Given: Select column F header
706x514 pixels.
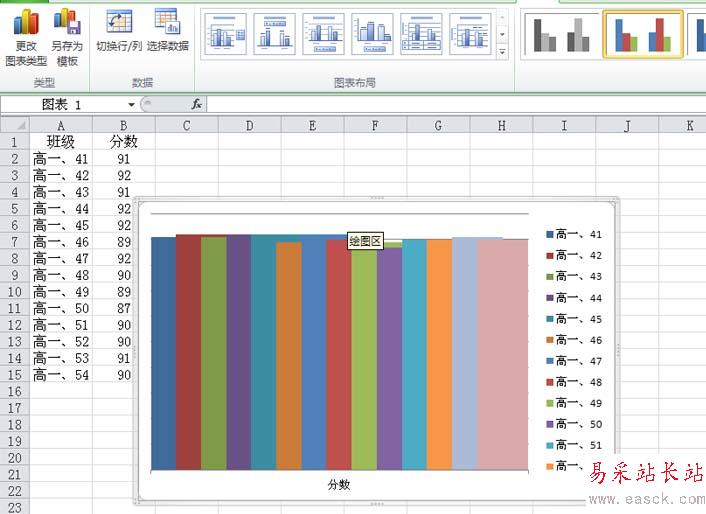Looking at the screenshot, I should (375, 125).
